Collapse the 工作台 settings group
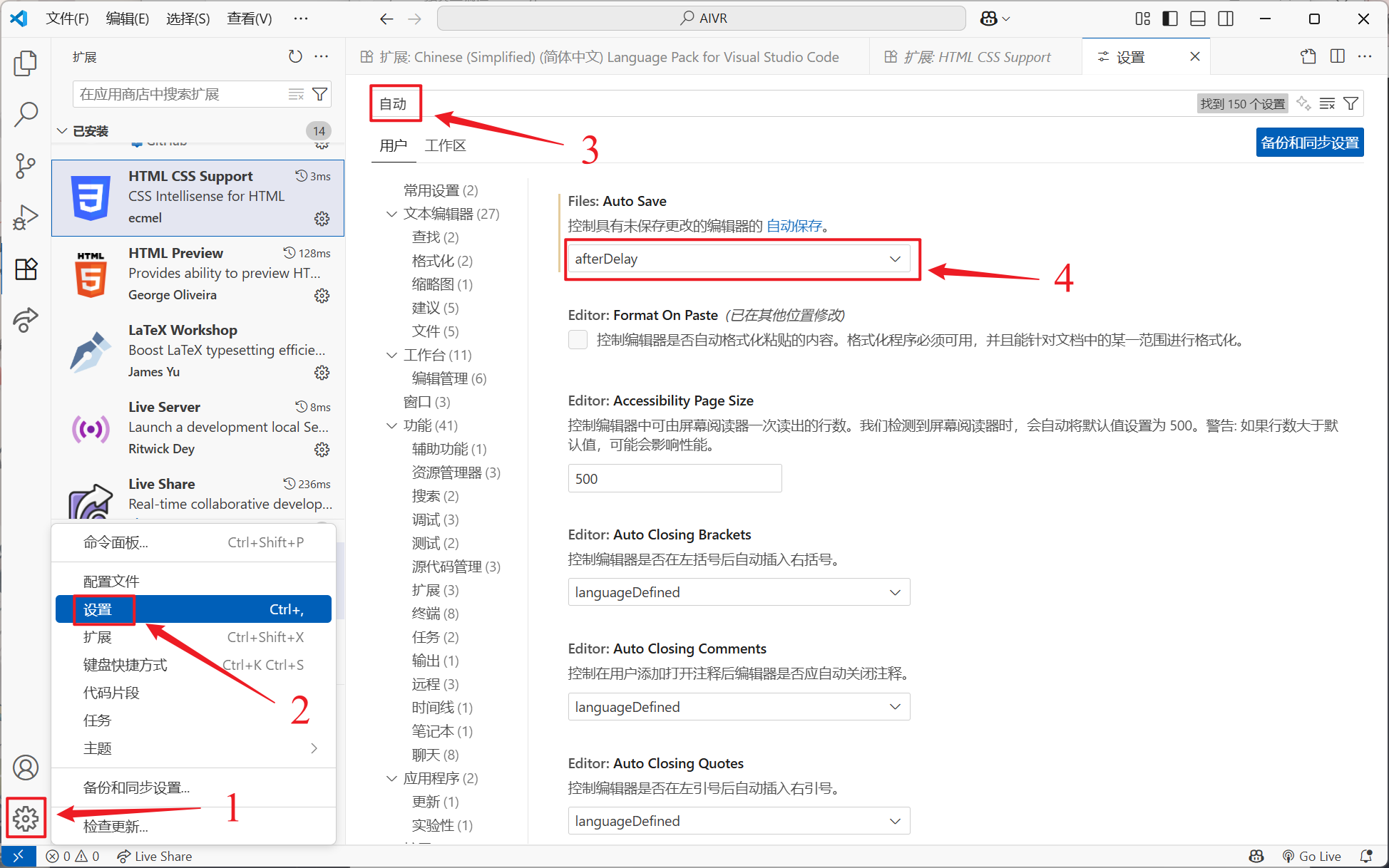The width and height of the screenshot is (1389, 868). coord(391,355)
